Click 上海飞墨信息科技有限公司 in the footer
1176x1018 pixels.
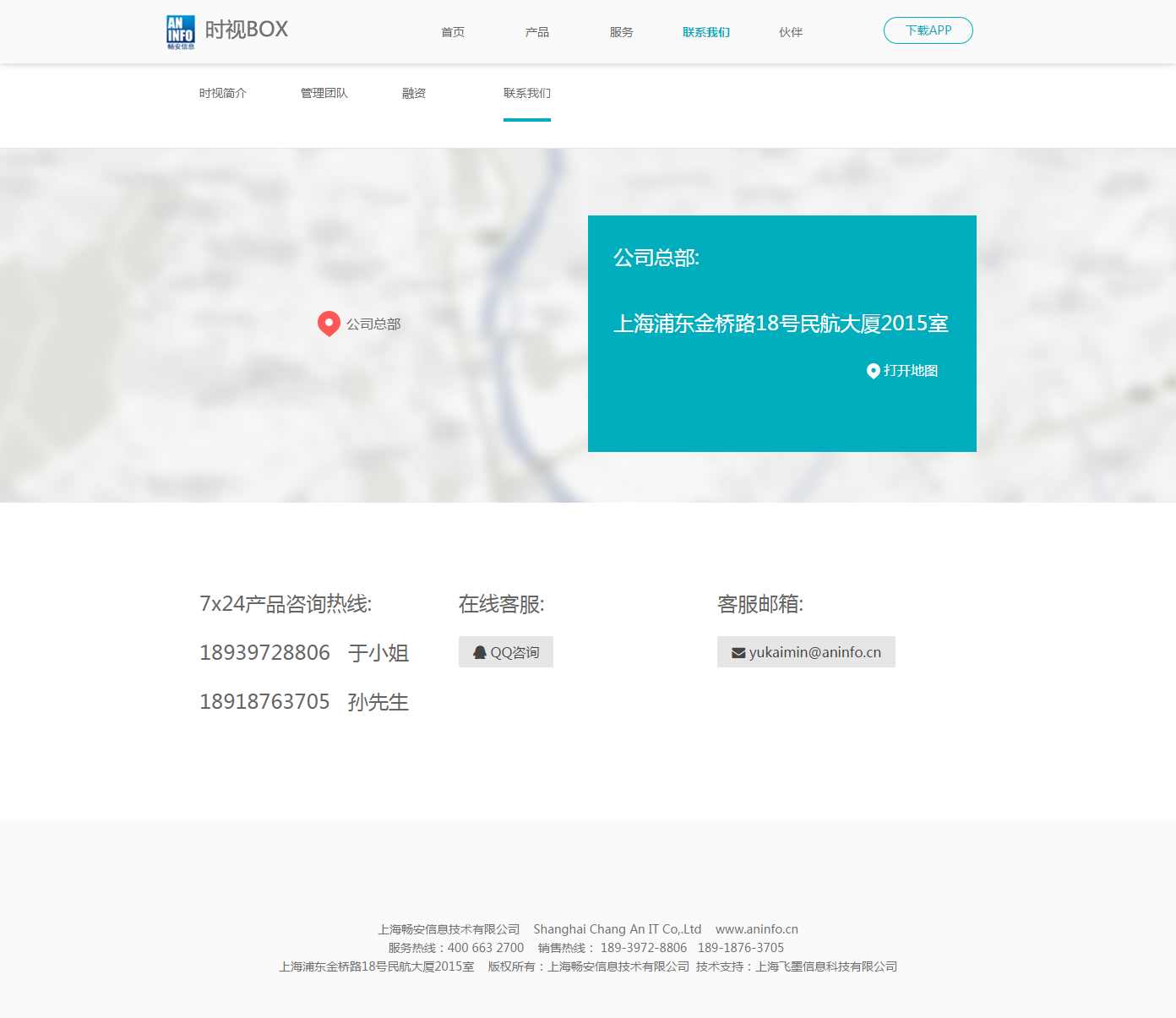(x=826, y=966)
